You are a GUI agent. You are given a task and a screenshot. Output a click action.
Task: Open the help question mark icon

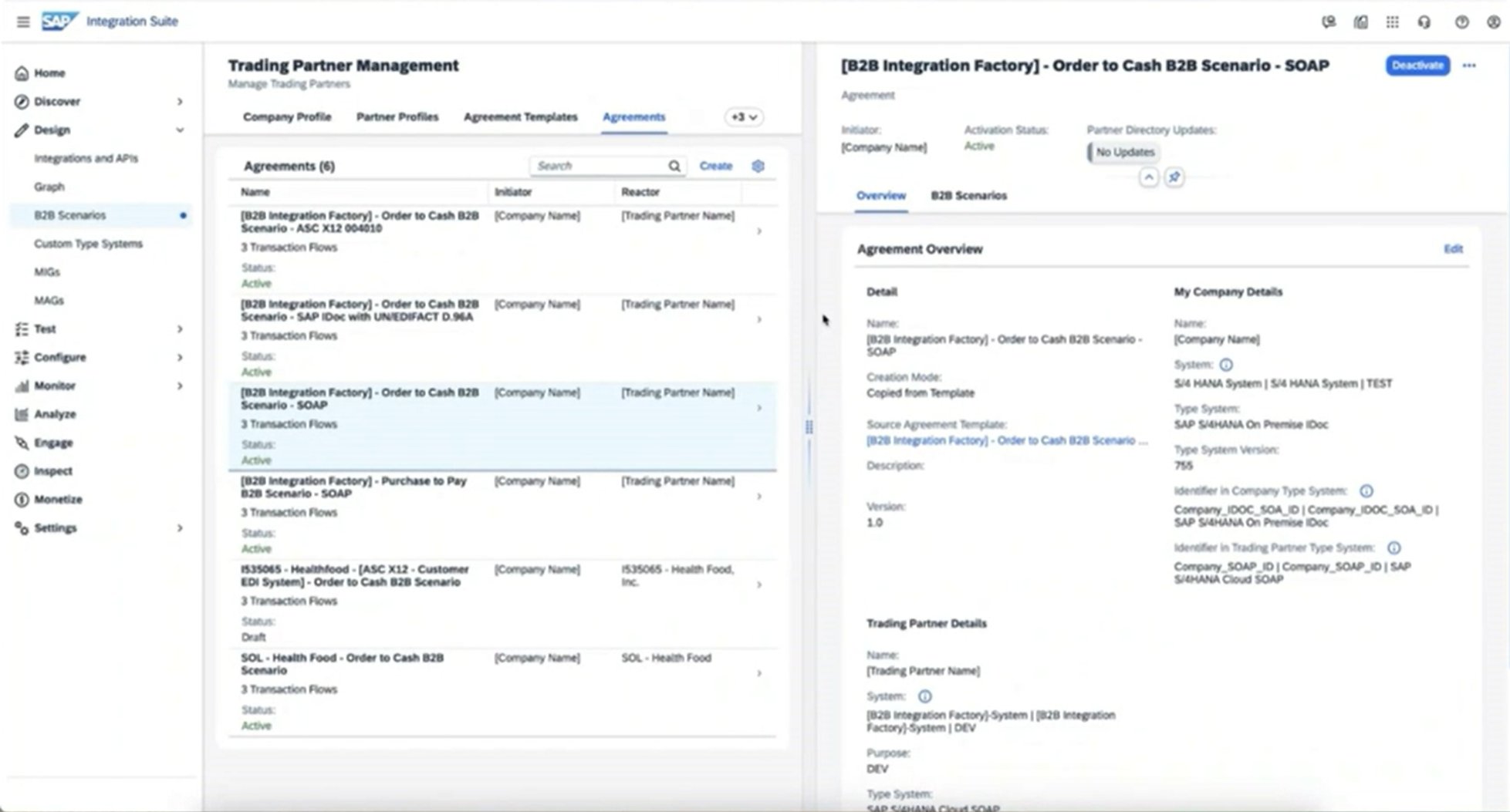tap(1461, 22)
